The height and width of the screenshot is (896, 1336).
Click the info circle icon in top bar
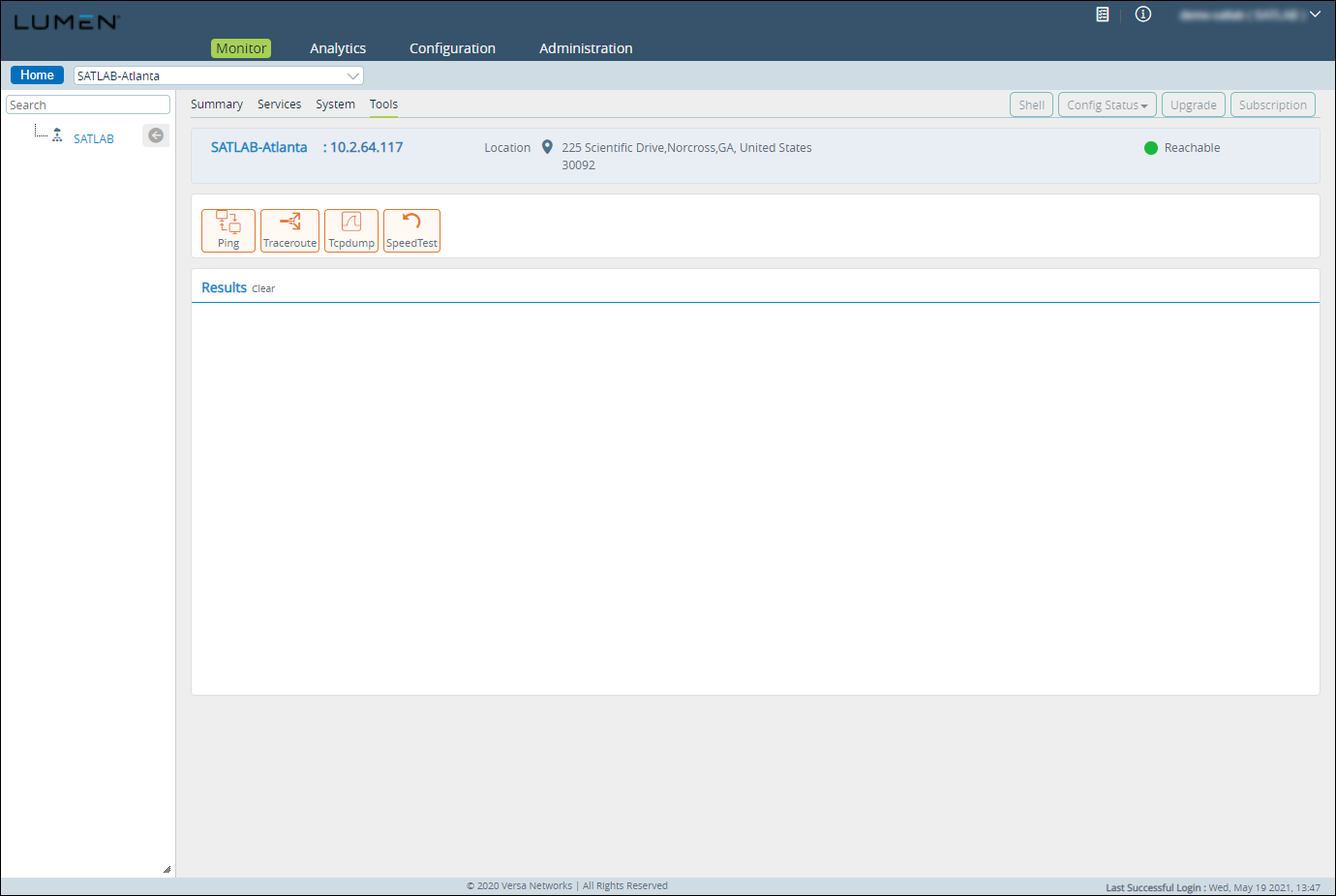click(1142, 15)
